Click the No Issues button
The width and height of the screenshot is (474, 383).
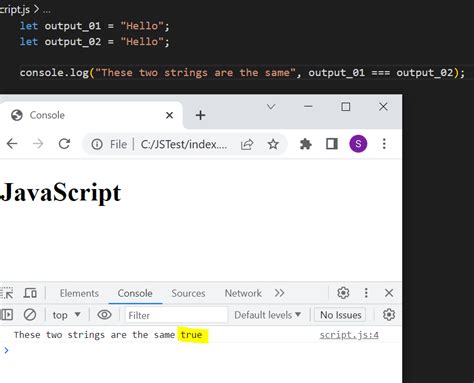tap(340, 315)
